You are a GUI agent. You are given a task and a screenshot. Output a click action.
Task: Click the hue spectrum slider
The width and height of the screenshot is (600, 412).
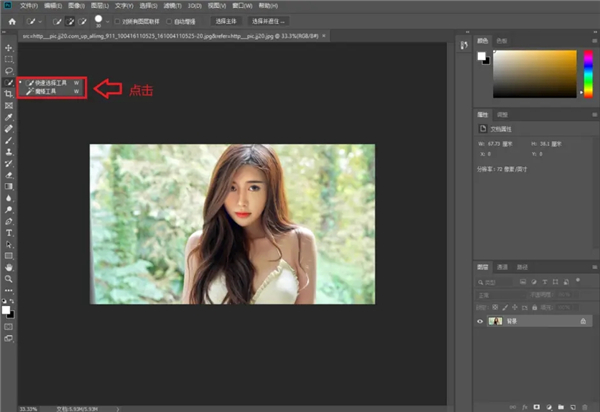588,74
